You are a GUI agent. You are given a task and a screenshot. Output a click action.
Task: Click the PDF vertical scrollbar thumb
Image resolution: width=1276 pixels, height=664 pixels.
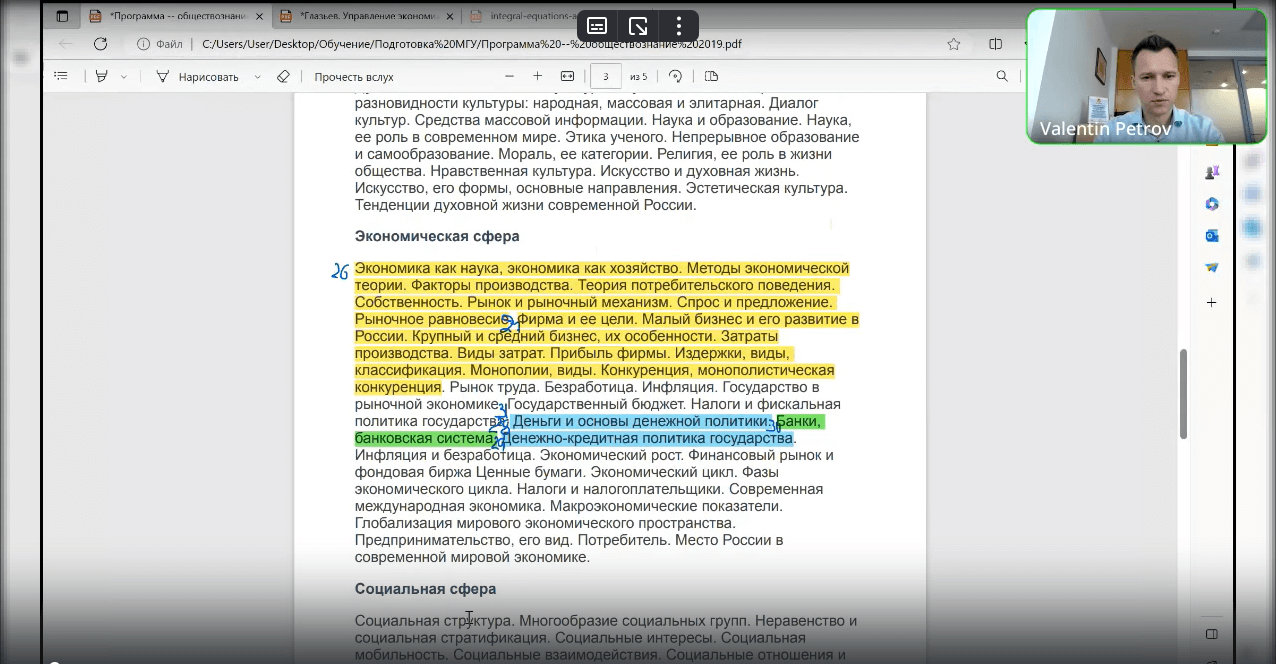[1184, 393]
